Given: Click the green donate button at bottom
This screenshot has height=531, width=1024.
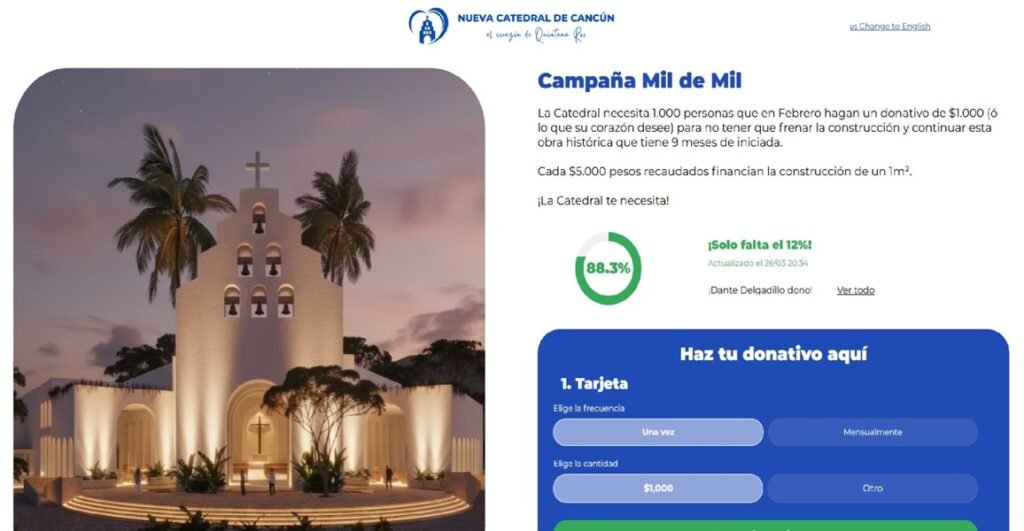Looking at the screenshot, I should 765,526.
